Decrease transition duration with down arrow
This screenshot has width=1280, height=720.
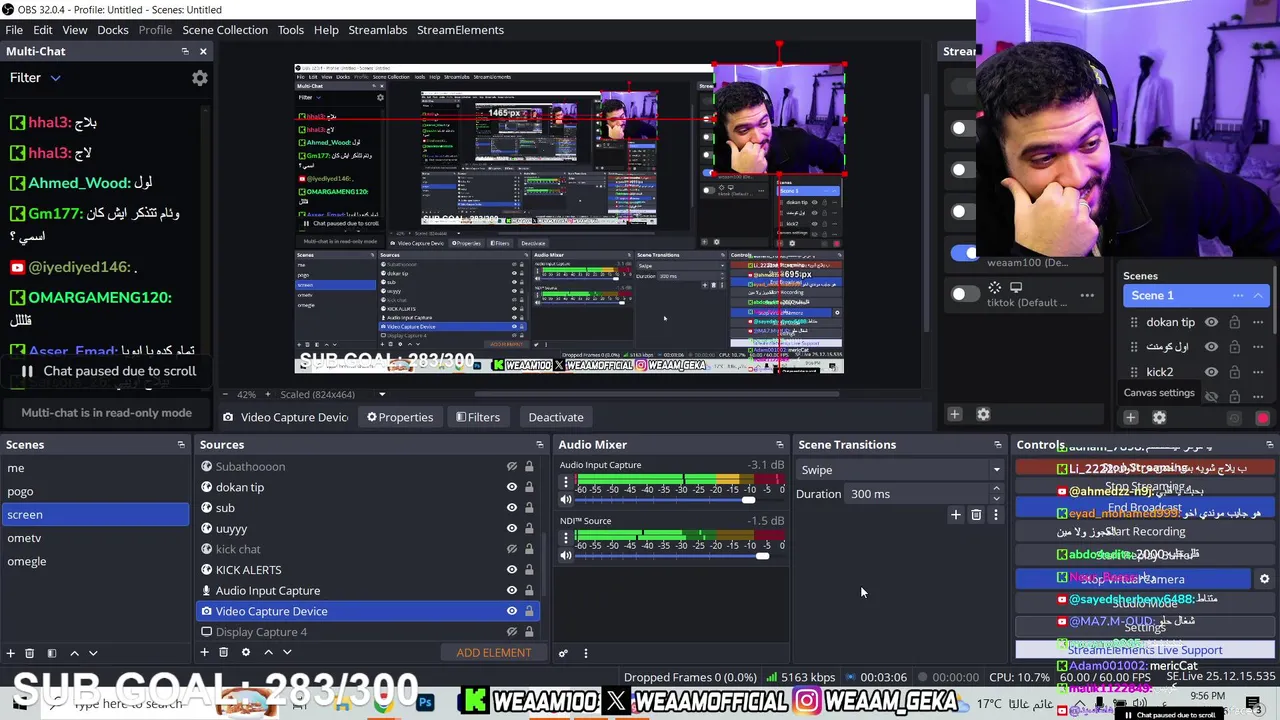click(996, 499)
